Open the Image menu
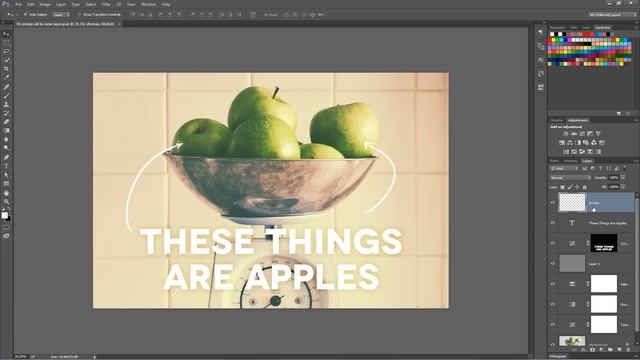This screenshot has height=360, width=640. 45,4
